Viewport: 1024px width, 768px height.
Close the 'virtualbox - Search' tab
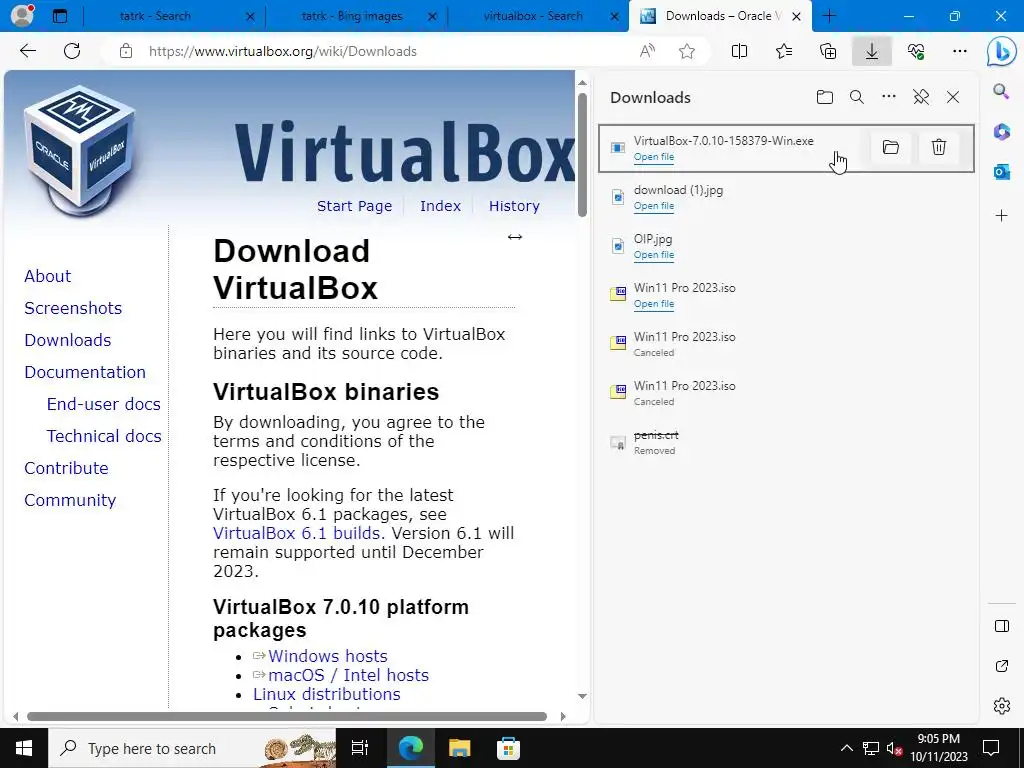[x=614, y=16]
